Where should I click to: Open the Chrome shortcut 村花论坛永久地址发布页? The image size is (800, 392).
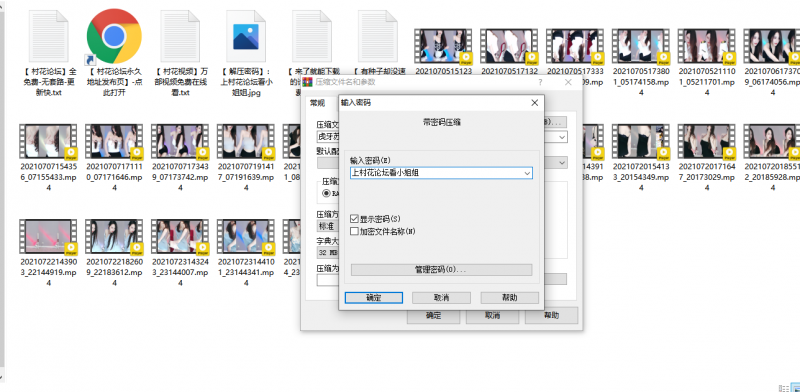pyautogui.click(x=114, y=36)
